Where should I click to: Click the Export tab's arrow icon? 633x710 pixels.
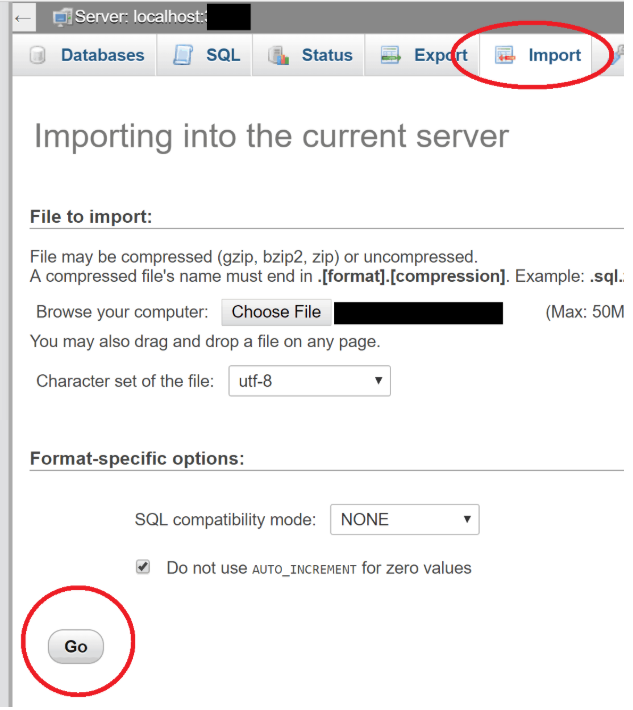click(391, 55)
